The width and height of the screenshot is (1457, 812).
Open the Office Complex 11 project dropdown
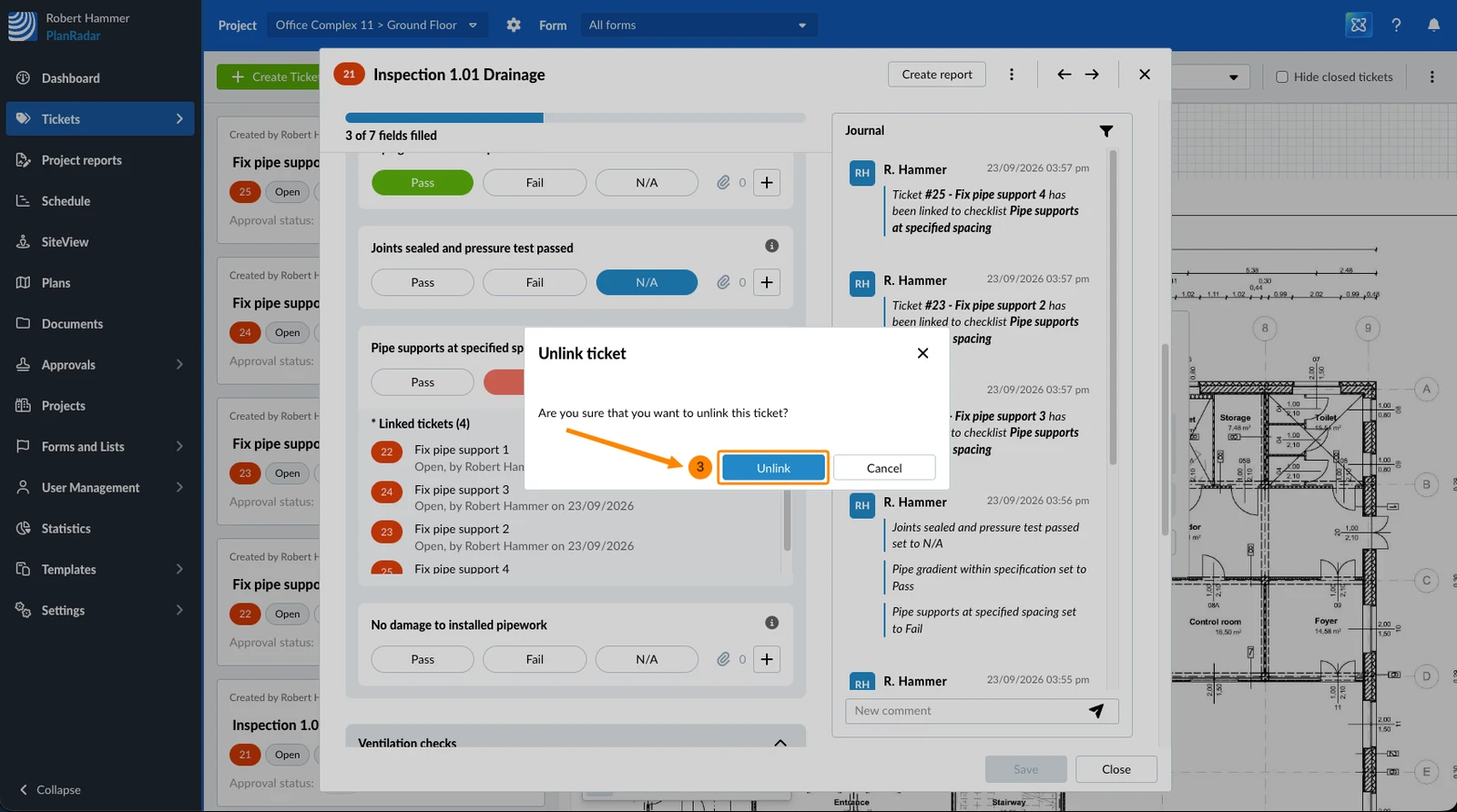(x=376, y=25)
